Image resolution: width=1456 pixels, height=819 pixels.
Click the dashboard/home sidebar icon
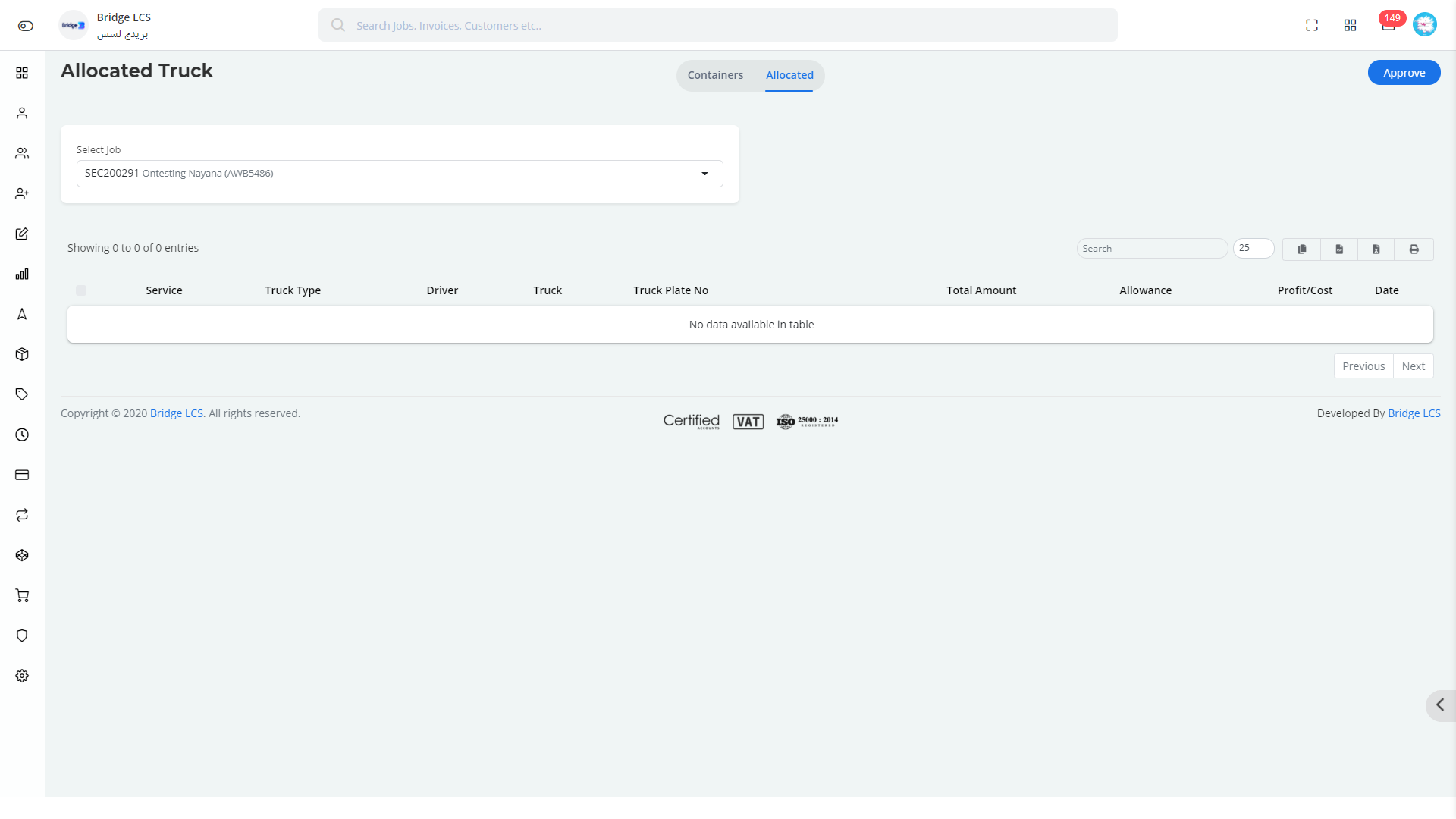pyautogui.click(x=22, y=72)
